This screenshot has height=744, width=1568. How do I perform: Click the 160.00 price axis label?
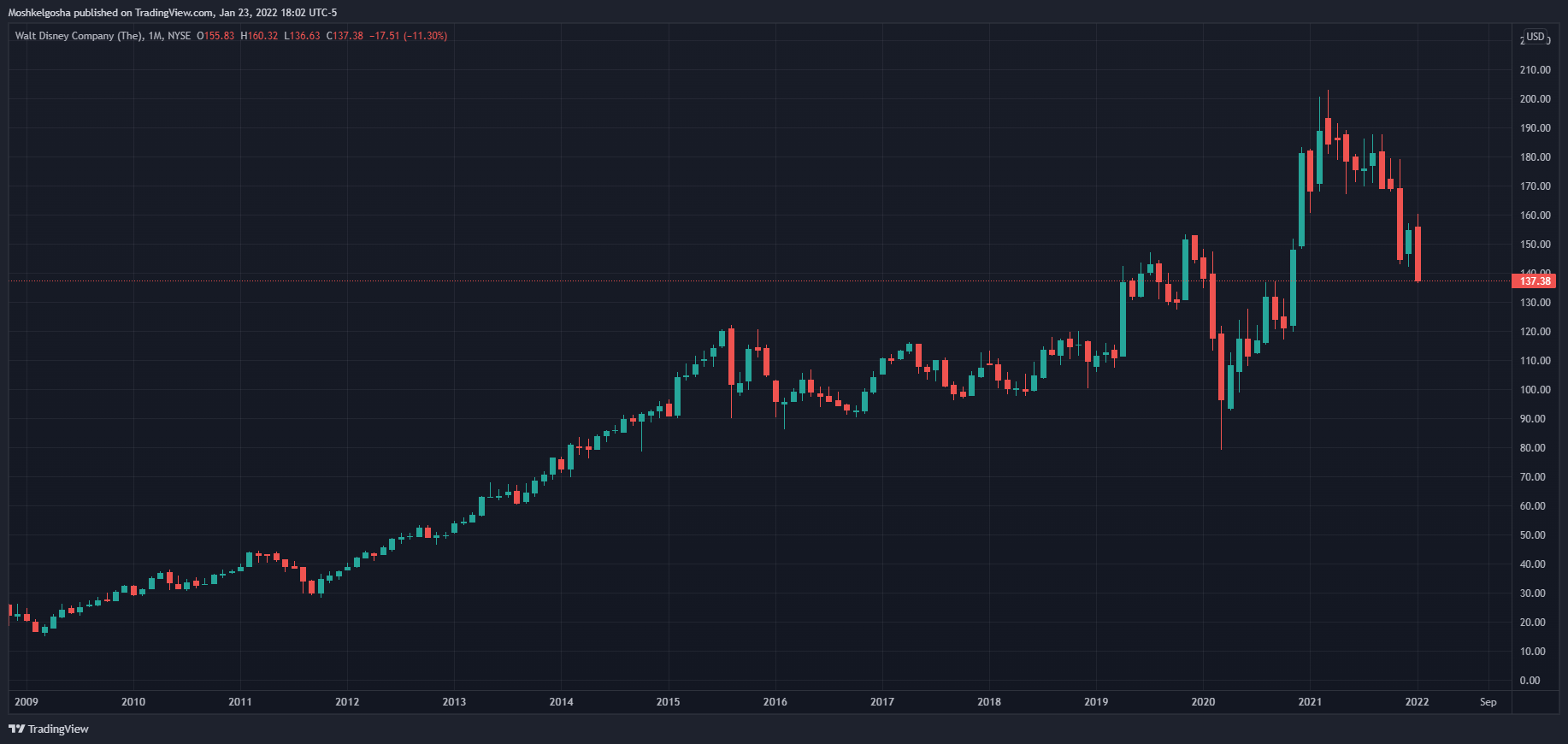(x=1535, y=216)
